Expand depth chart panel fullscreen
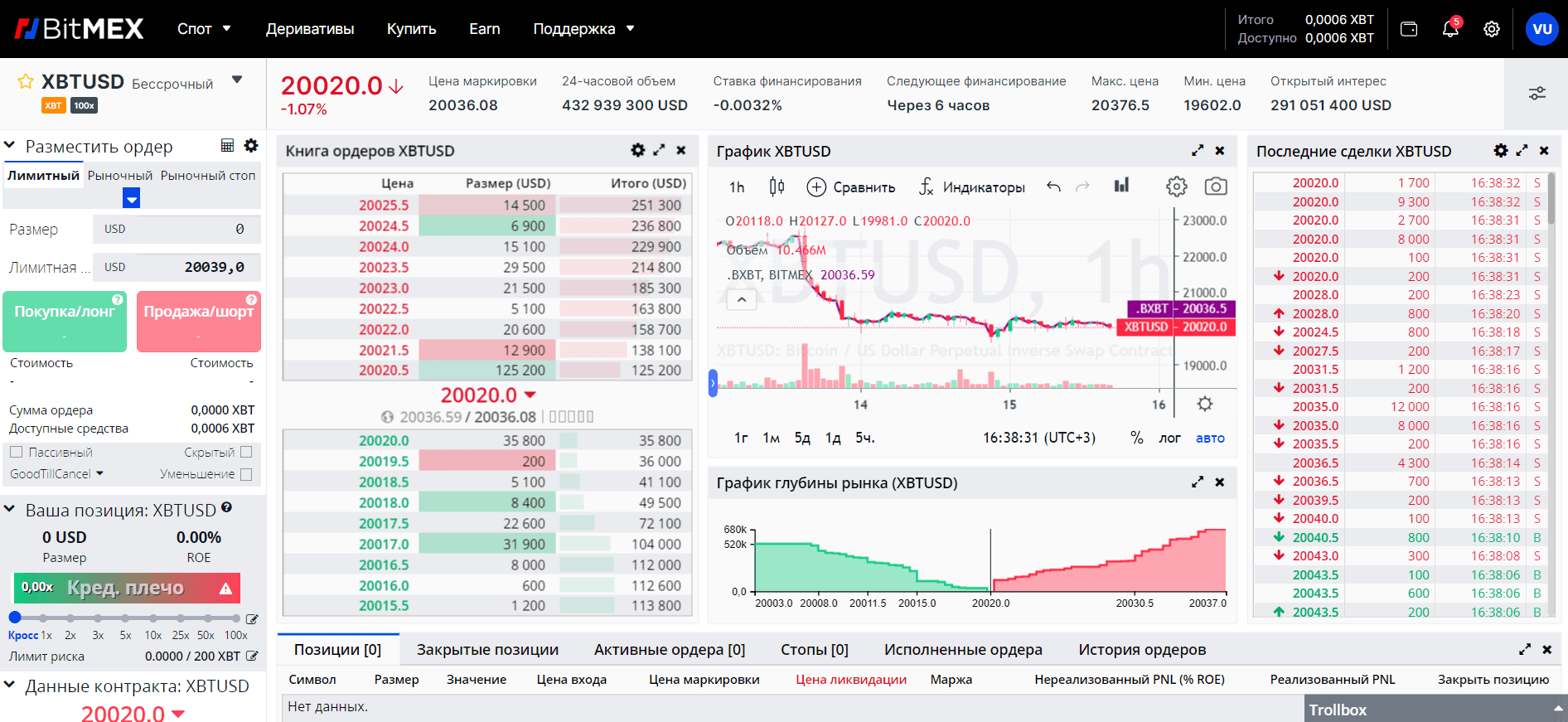Viewport: 1568px width, 722px height. point(1198,482)
